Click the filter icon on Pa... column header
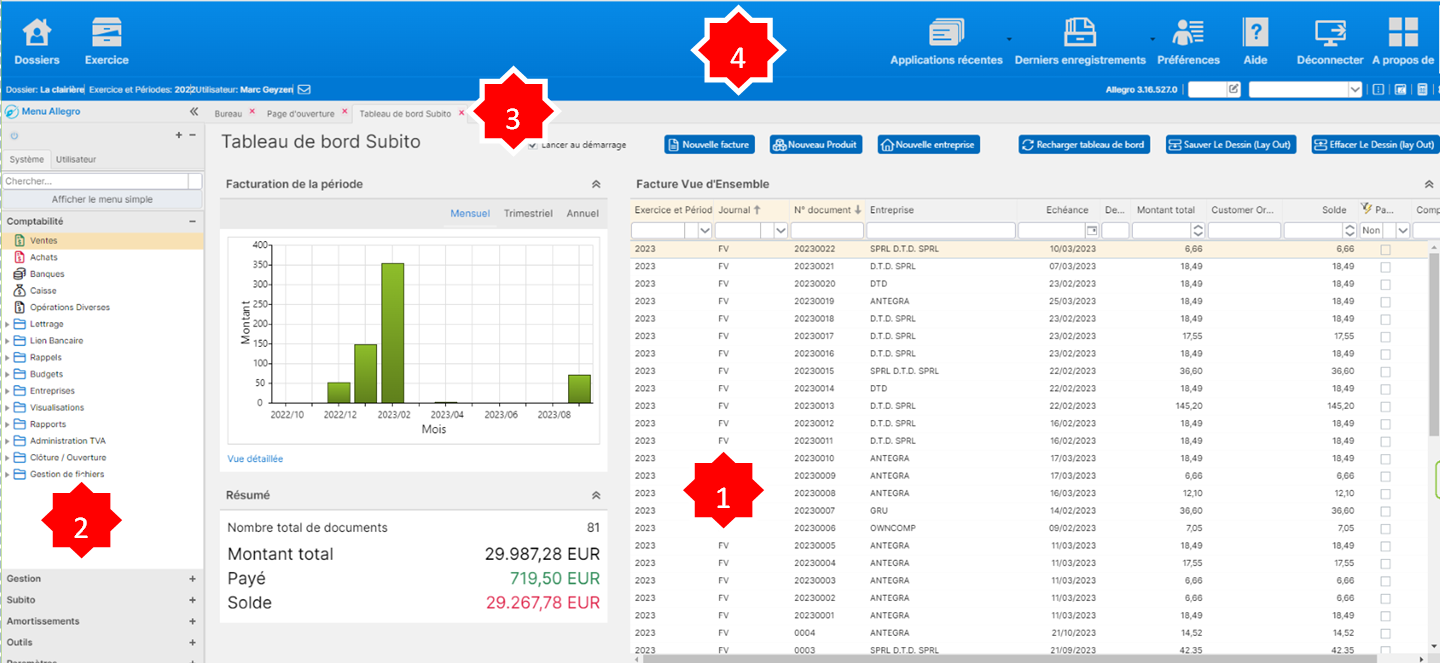Viewport: 1440px width, 663px height. click(x=1367, y=210)
